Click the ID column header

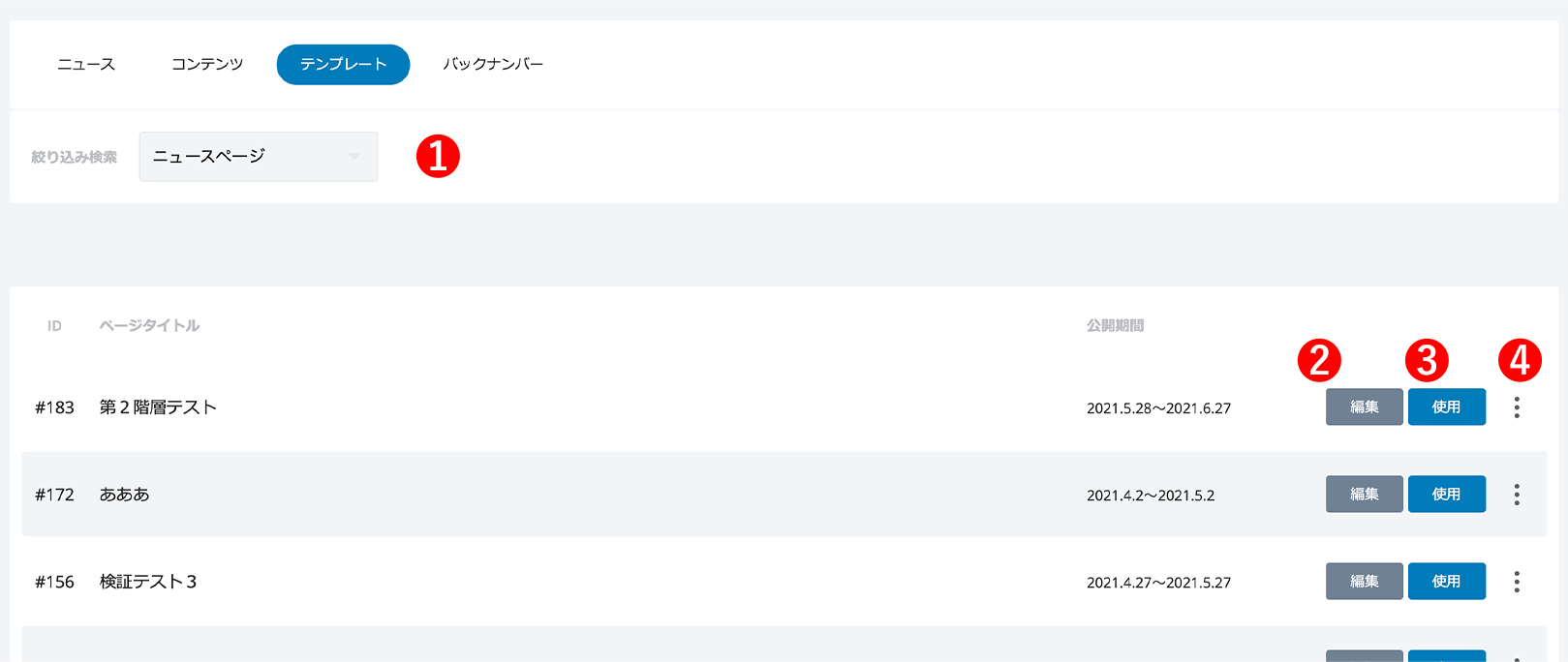[54, 326]
